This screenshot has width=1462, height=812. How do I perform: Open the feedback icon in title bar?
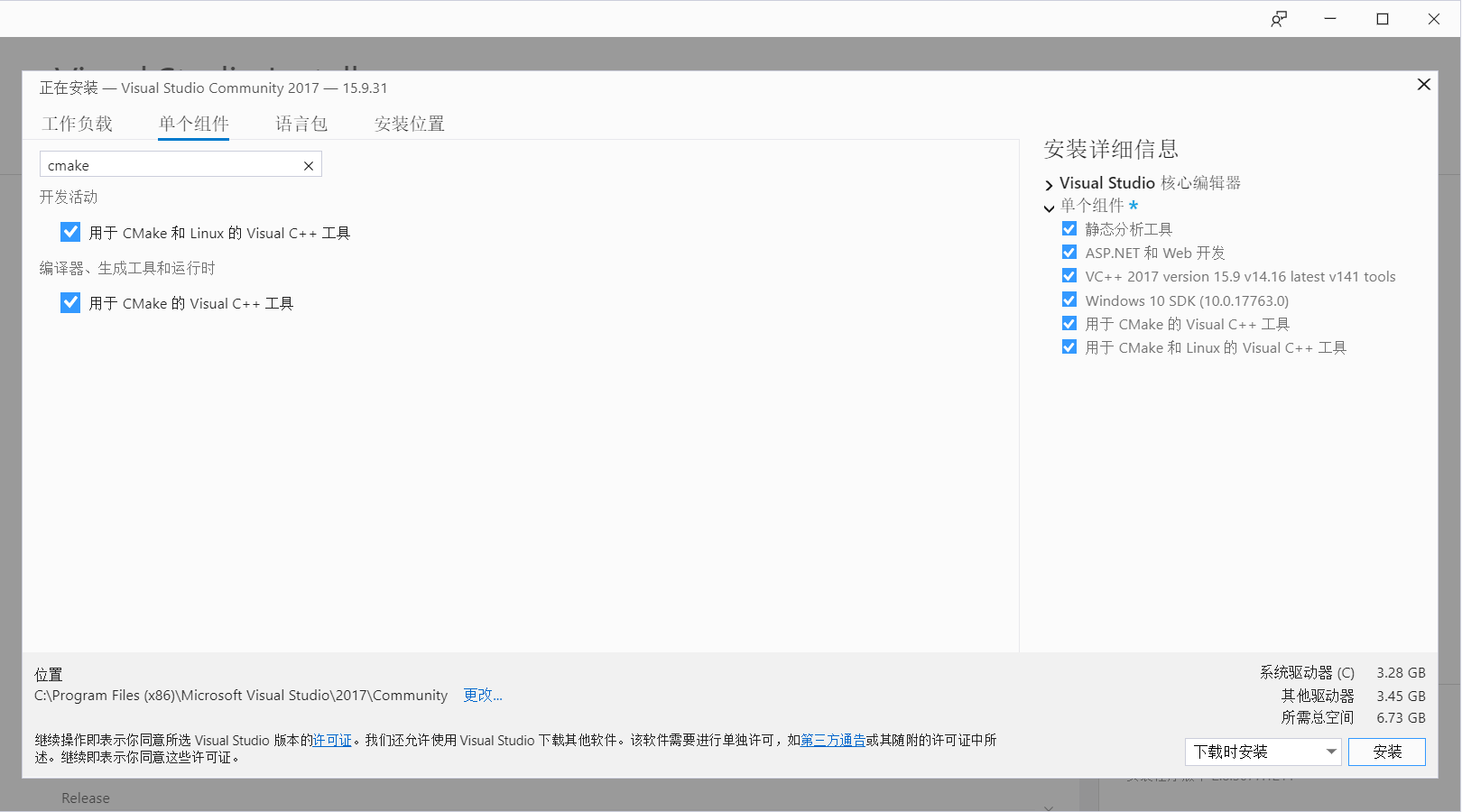(1279, 19)
